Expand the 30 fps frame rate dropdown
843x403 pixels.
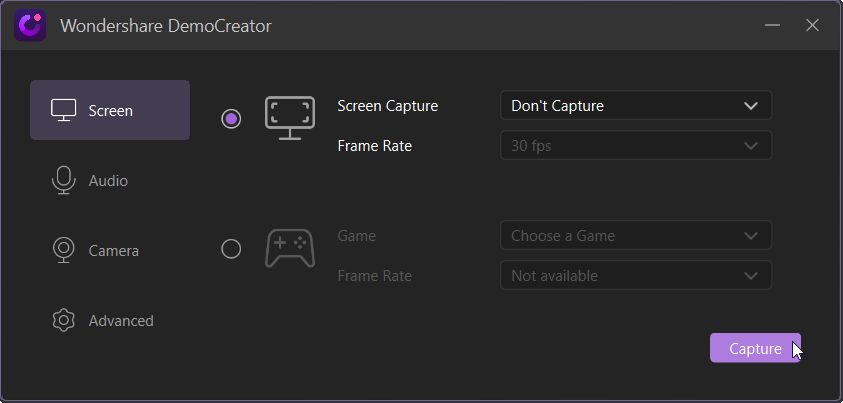point(636,145)
